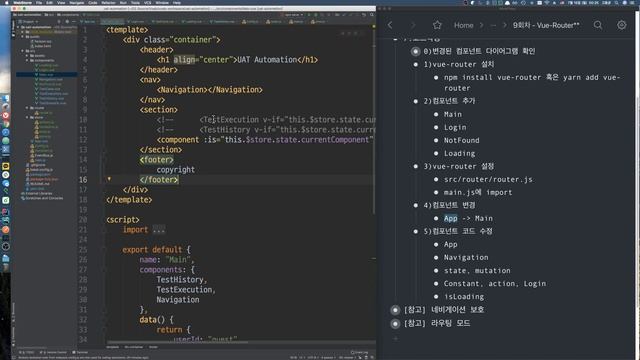Place cursor on the copyright text
The height and width of the screenshot is (360, 640).
(x=176, y=170)
